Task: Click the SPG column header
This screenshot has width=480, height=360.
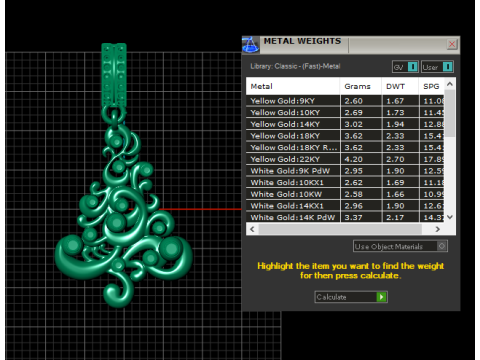Action: pos(431,86)
